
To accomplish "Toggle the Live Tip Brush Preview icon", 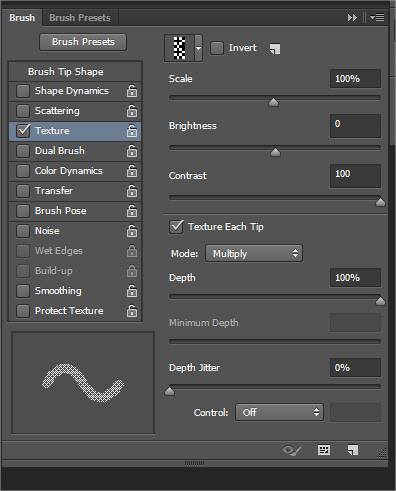I will tap(292, 451).
